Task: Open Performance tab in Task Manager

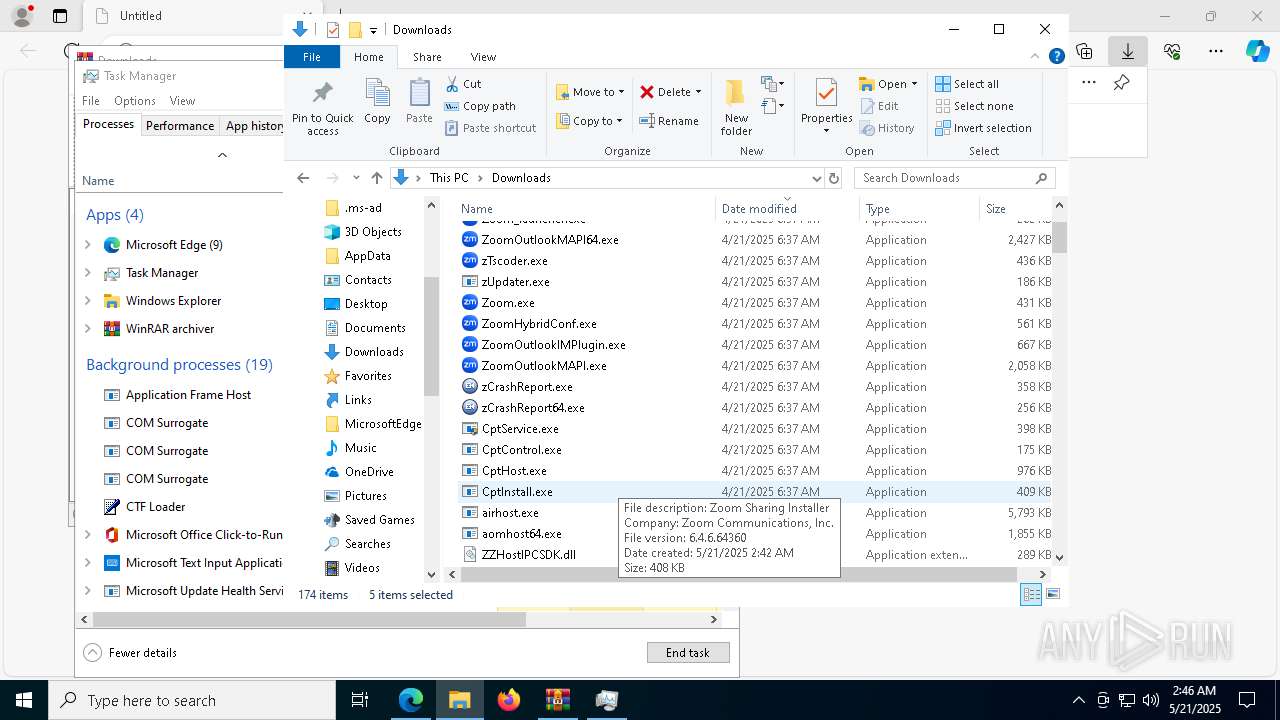Action: [x=180, y=125]
